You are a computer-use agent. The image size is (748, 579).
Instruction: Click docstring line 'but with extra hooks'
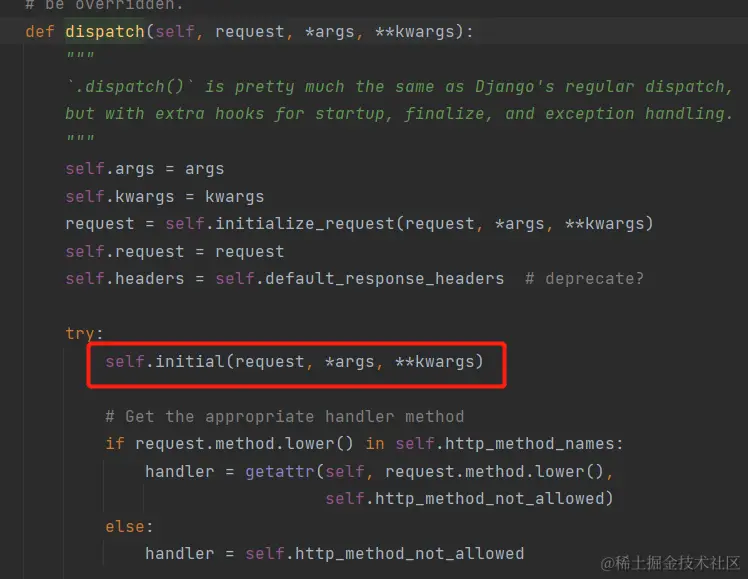pos(399,114)
